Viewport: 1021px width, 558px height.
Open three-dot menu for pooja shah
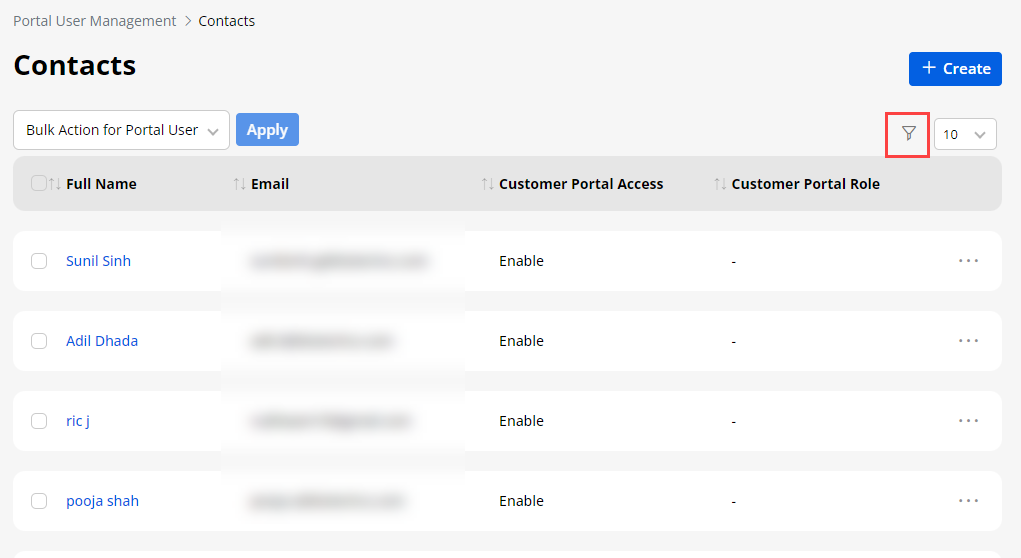(x=967, y=501)
